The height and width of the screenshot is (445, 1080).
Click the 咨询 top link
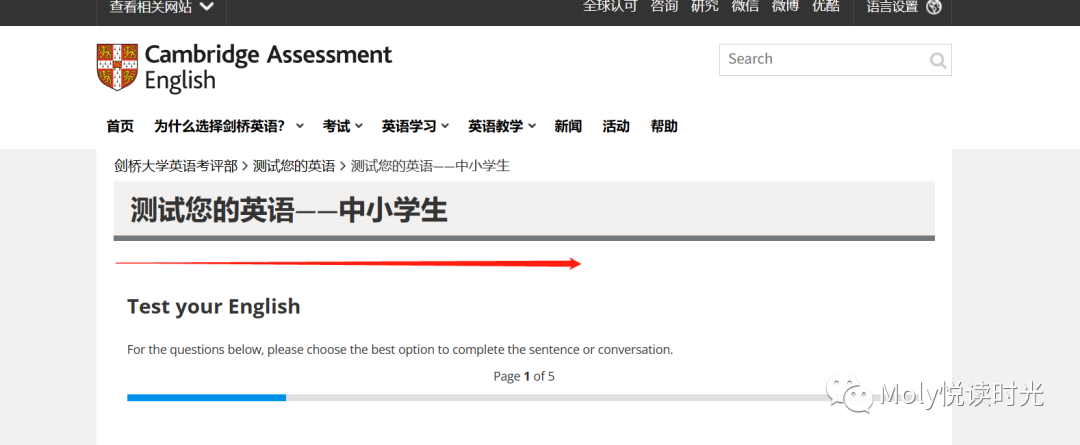(665, 6)
